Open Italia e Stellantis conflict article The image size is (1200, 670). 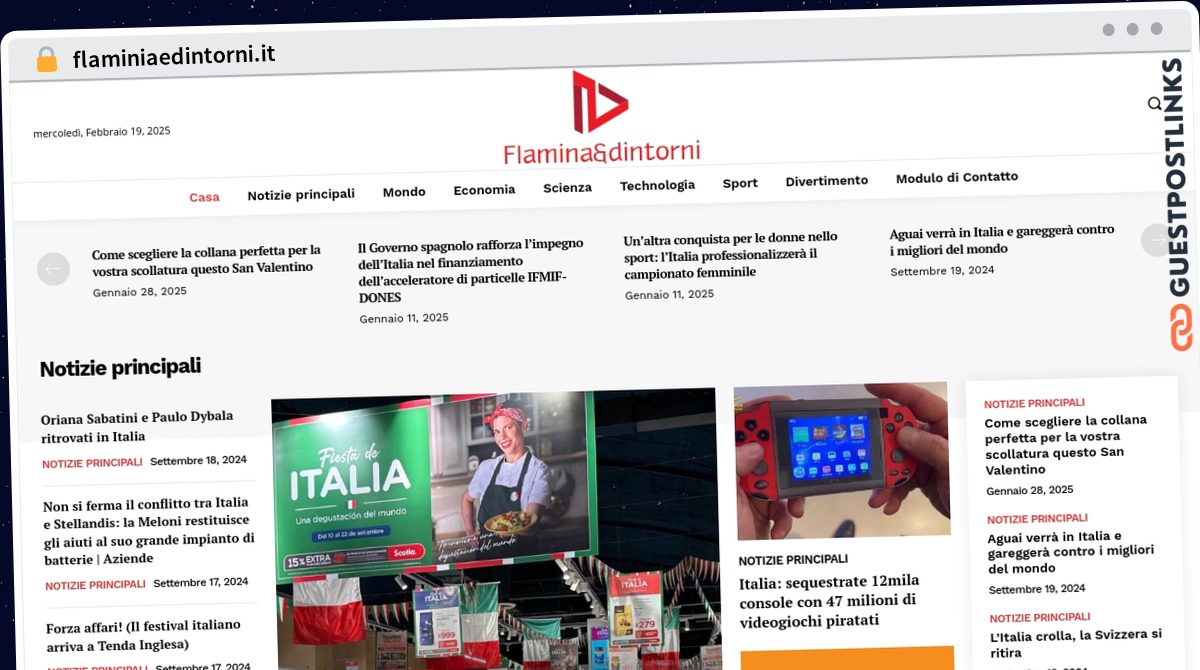149,529
